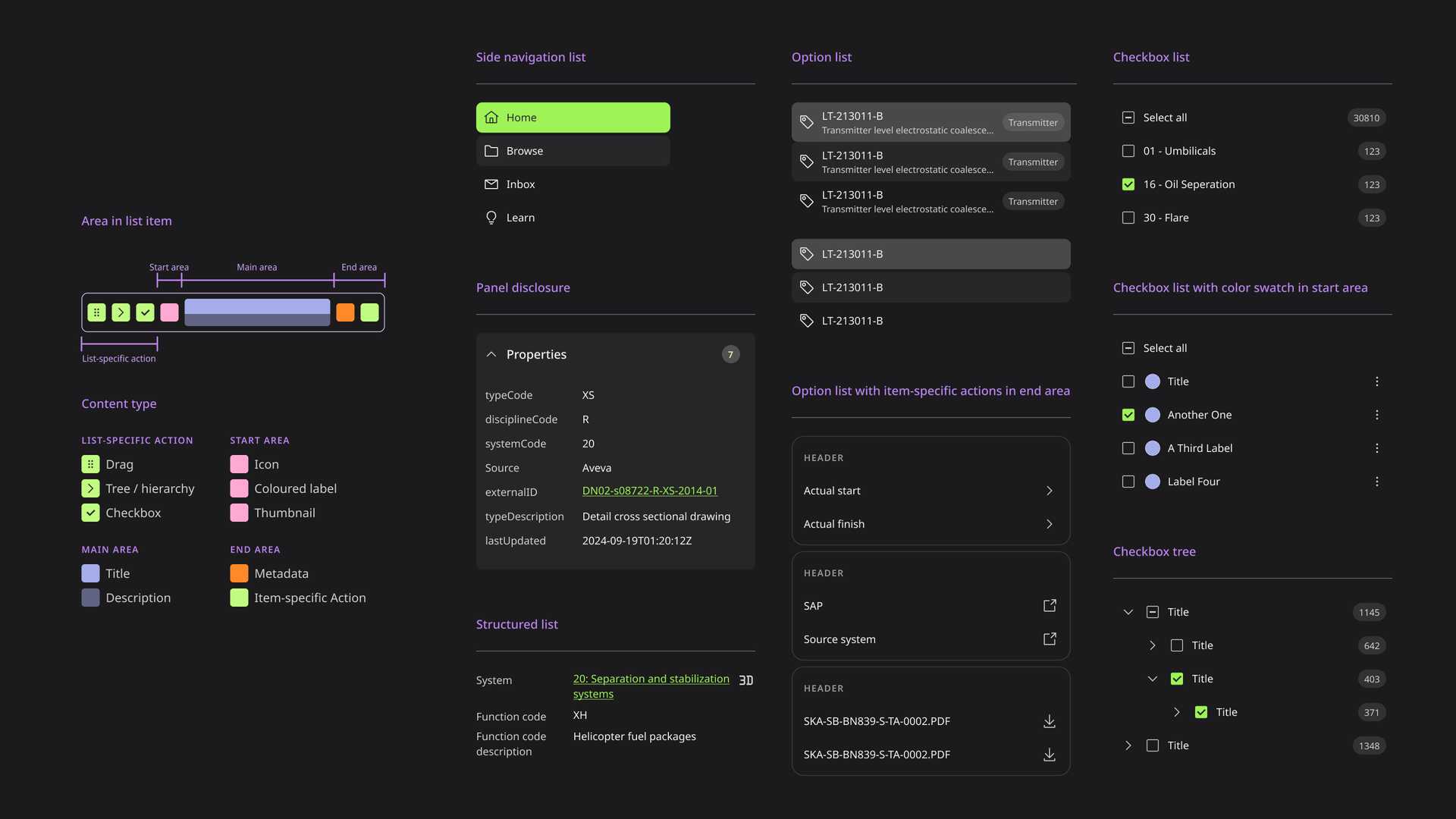Uncheck the 16 - Oil Seperation checkbox
Viewport: 1456px width, 819px height.
point(1128,184)
